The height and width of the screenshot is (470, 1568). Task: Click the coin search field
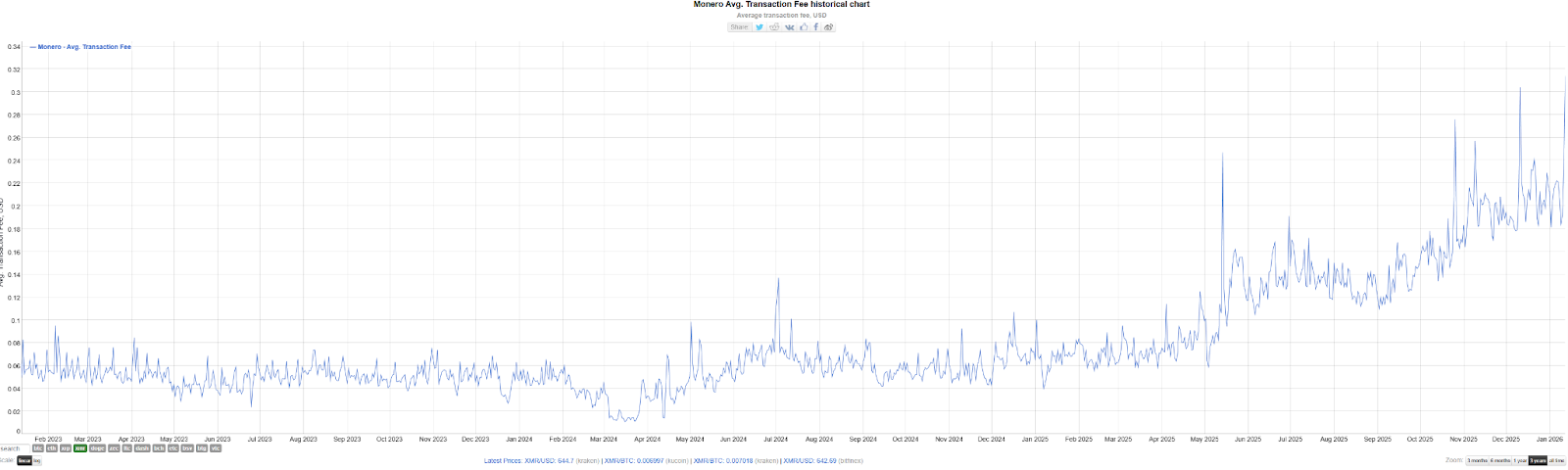[x=12, y=448]
